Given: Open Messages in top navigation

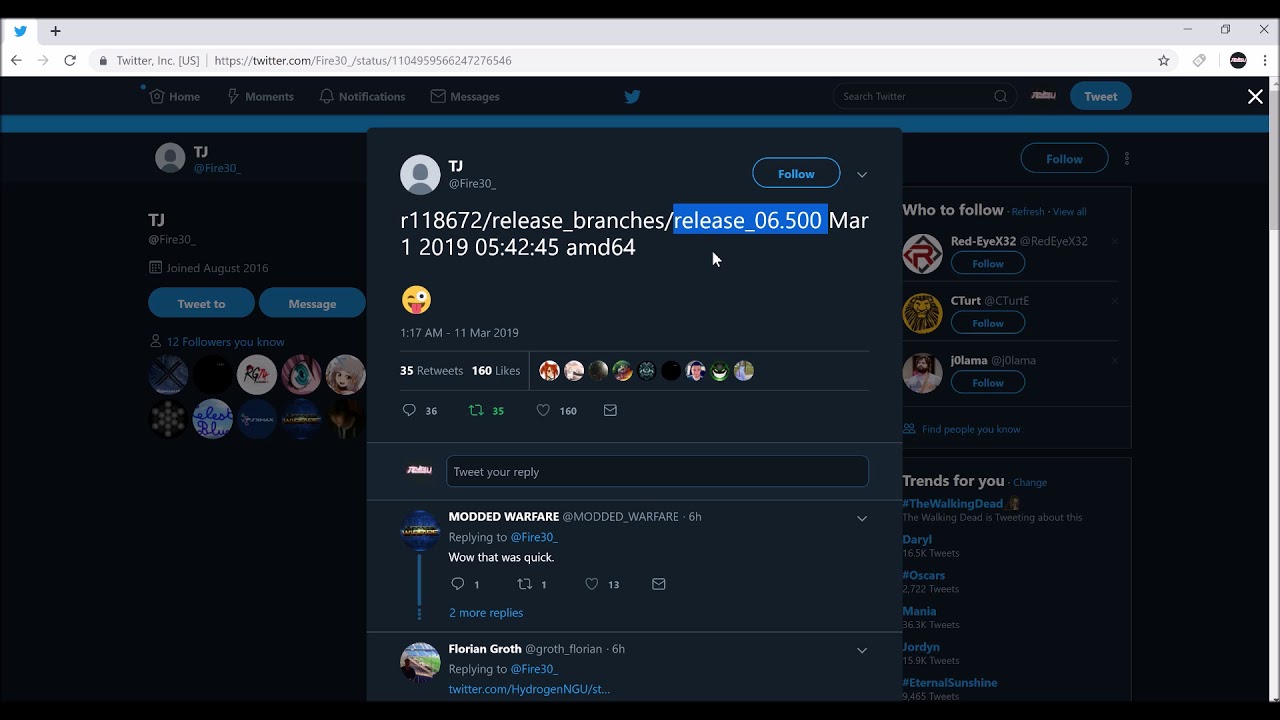Looking at the screenshot, I should [465, 97].
